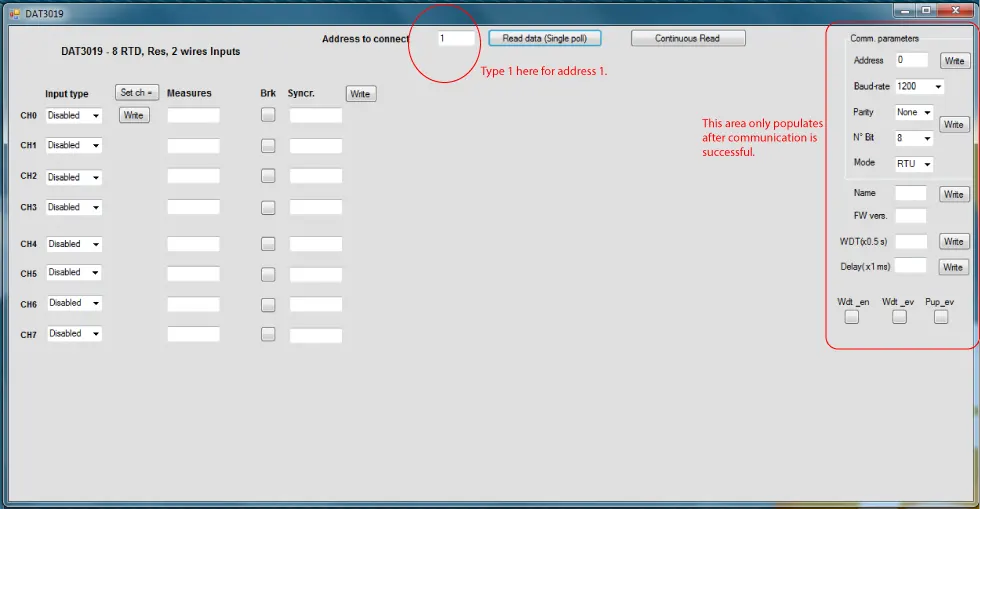Focus the CH0 Syncr. field
This screenshot has height=600, width=1000.
click(316, 115)
